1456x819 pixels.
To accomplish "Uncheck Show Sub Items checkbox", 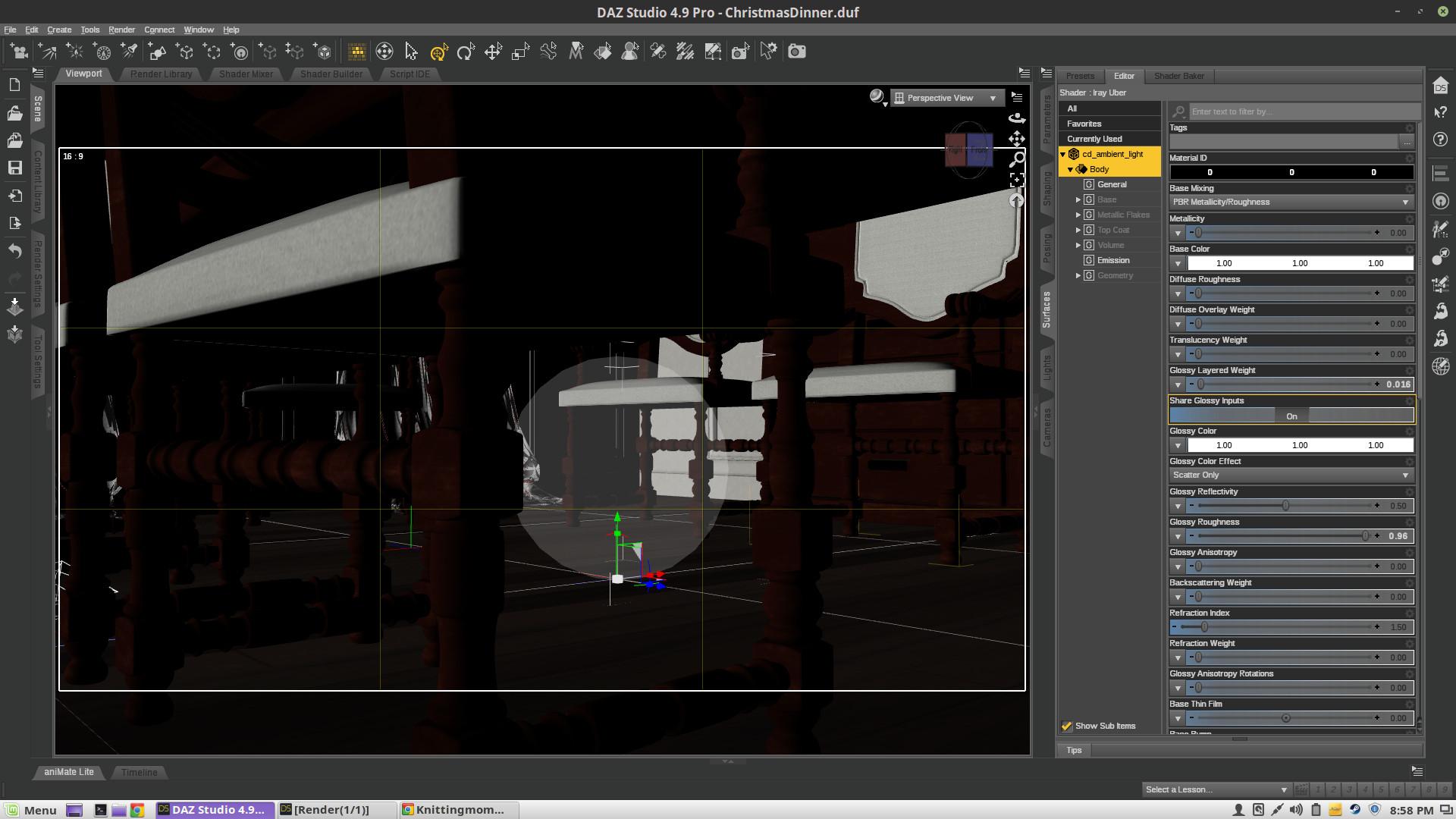I will click(x=1067, y=726).
